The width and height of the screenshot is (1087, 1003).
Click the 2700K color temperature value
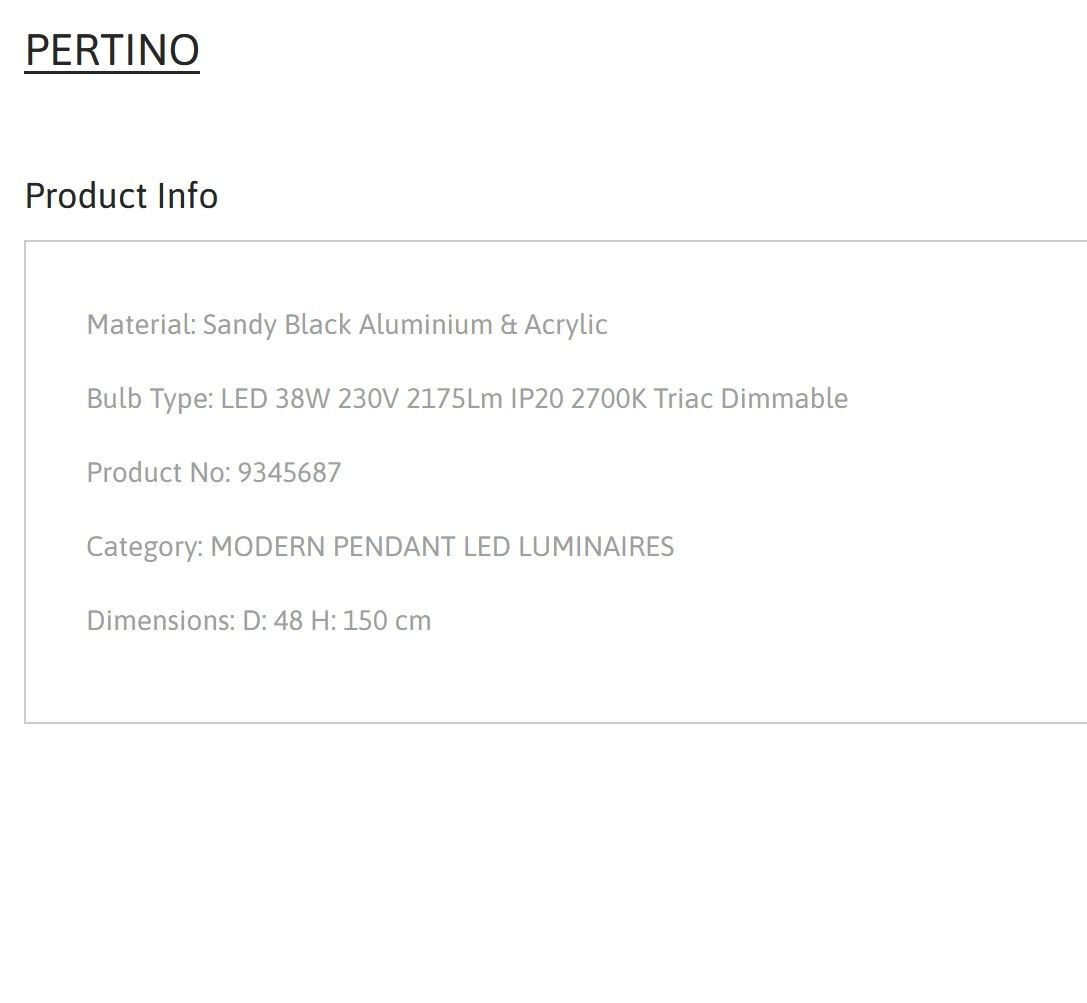coord(609,399)
